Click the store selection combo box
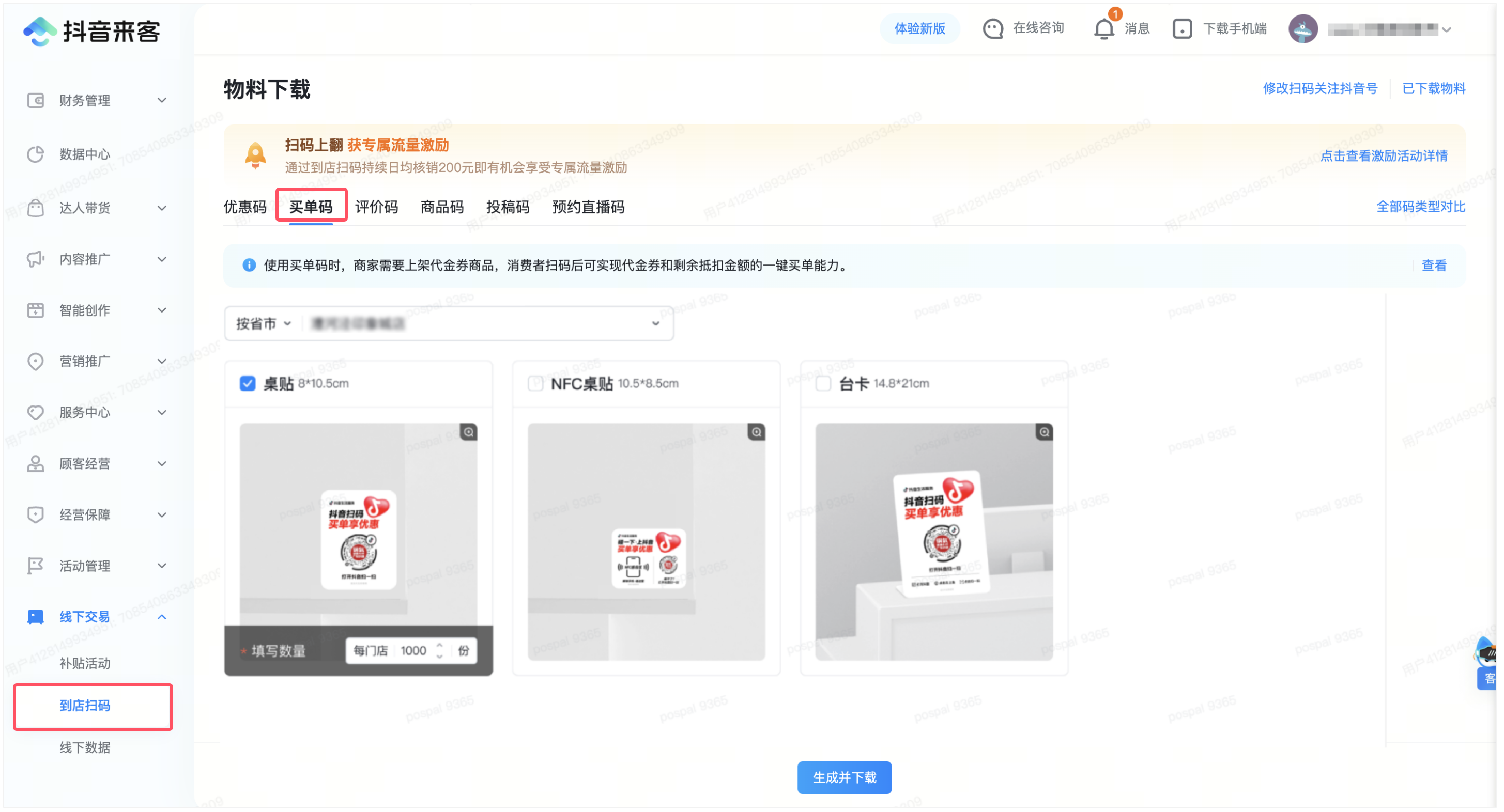The height and width of the screenshot is (812, 1504). (x=485, y=324)
